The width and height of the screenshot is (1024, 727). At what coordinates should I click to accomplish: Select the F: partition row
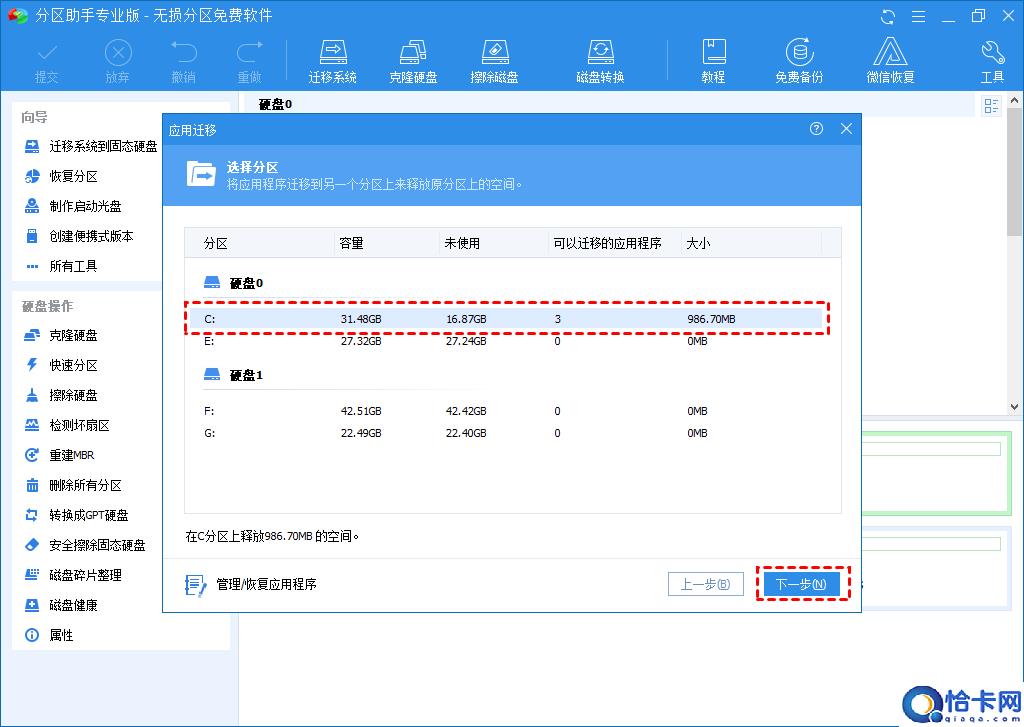pos(507,412)
